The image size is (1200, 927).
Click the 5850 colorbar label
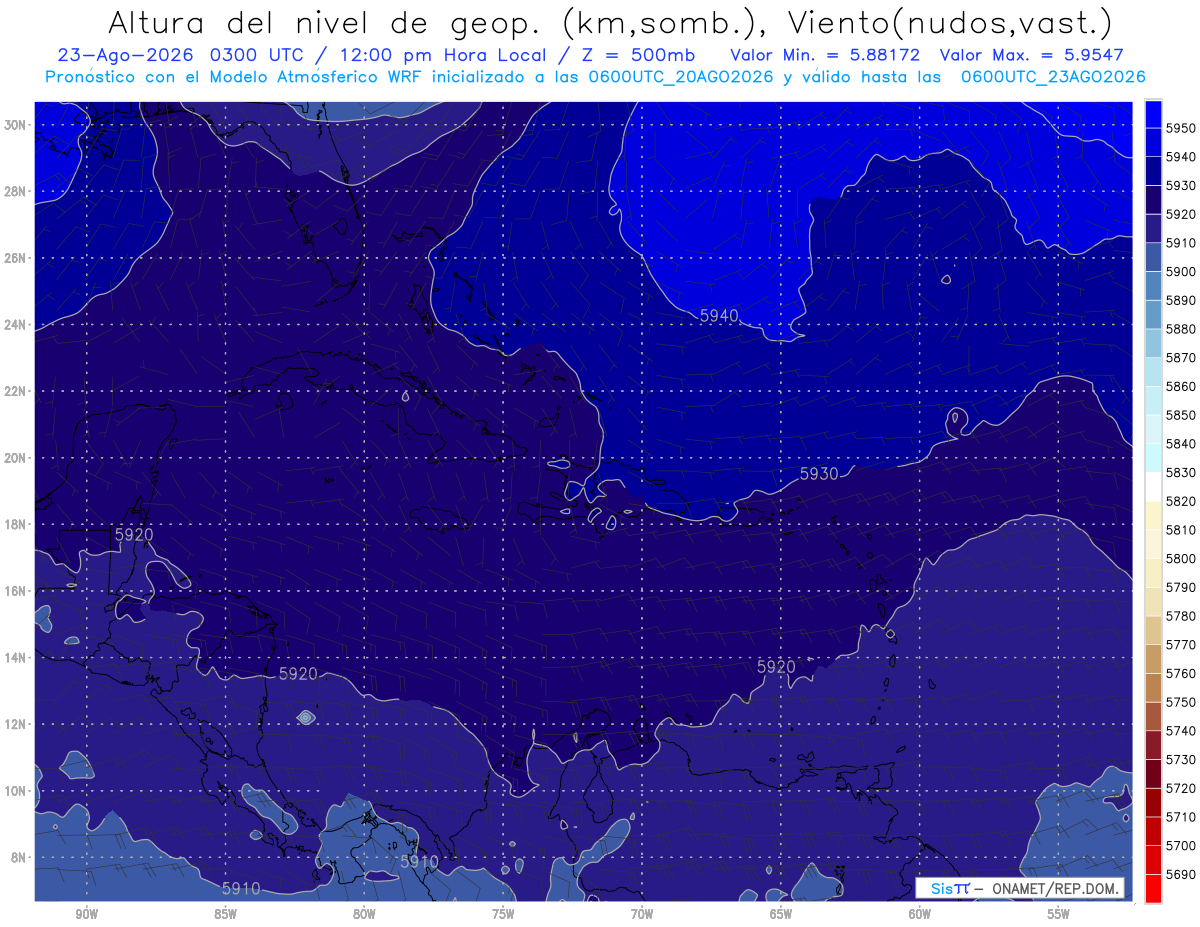pyautogui.click(x=1181, y=415)
